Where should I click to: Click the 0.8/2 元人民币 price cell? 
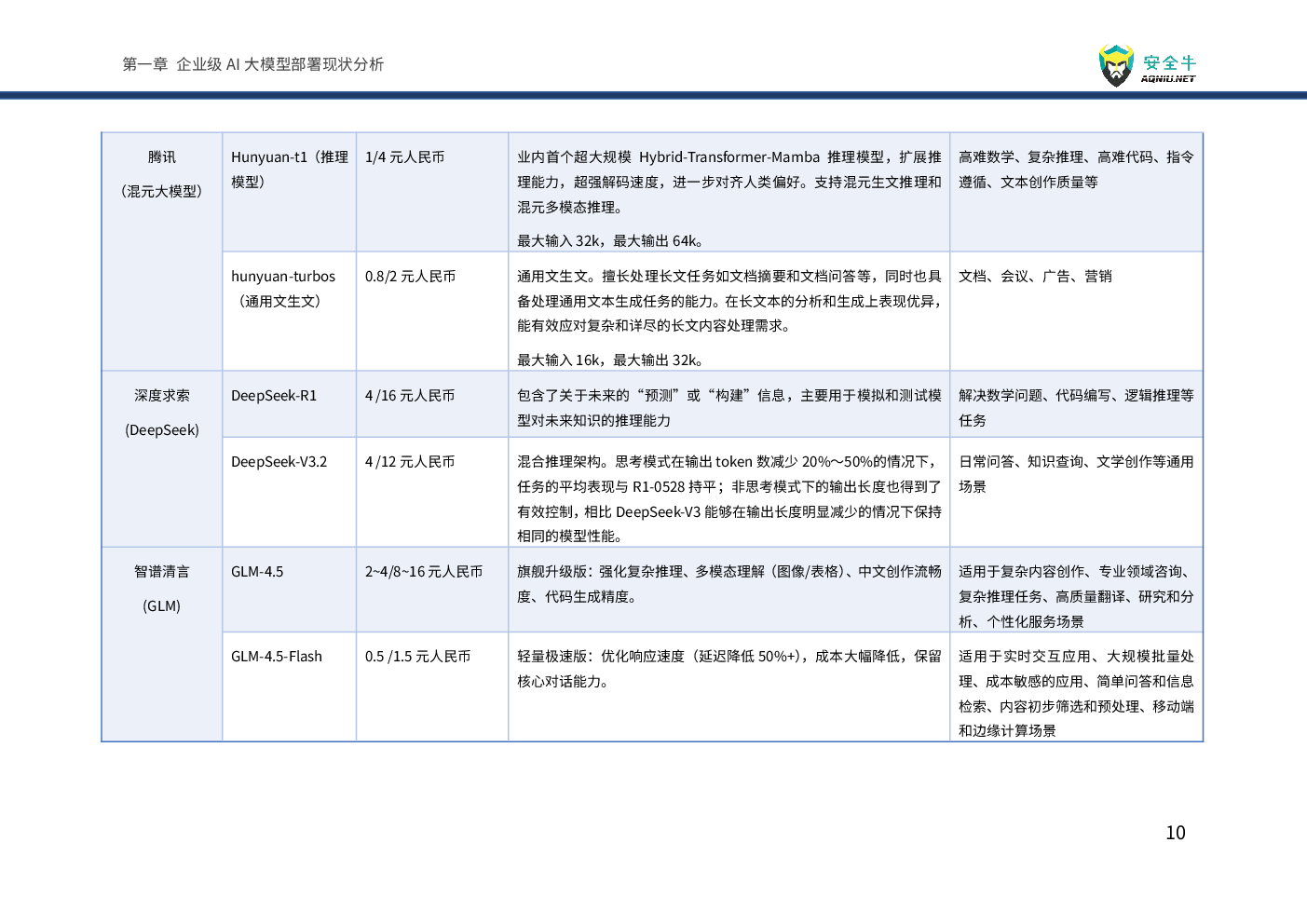[410, 277]
